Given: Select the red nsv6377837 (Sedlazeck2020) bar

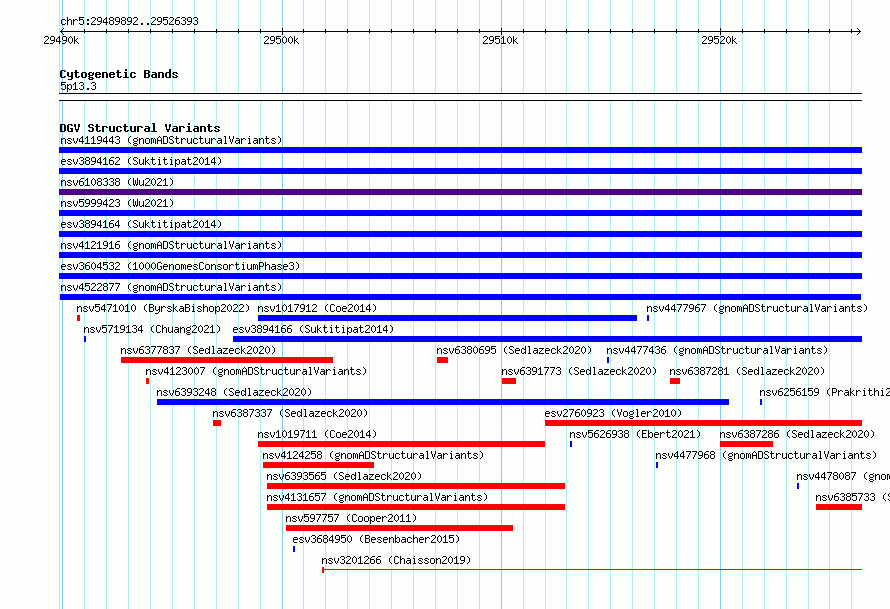Looking at the screenshot, I should click(x=226, y=360).
